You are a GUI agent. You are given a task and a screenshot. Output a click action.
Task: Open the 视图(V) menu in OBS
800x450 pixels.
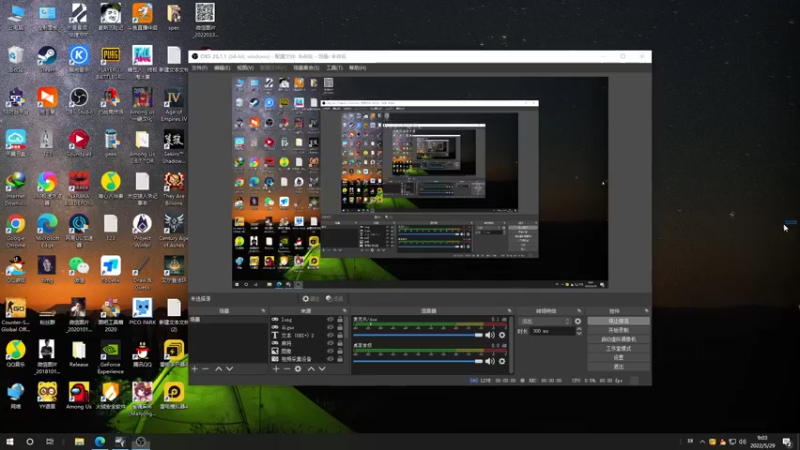[x=245, y=68]
